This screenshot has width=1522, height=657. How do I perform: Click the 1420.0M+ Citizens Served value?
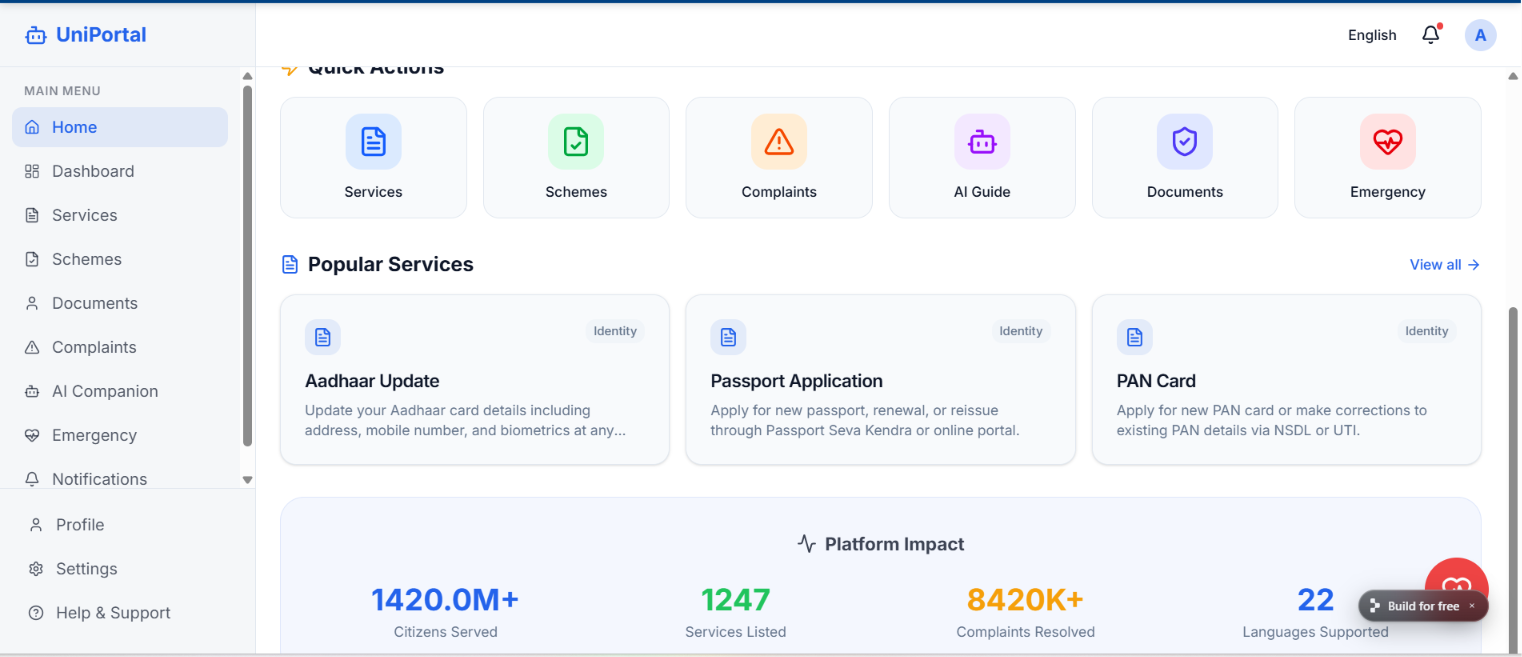click(x=445, y=600)
